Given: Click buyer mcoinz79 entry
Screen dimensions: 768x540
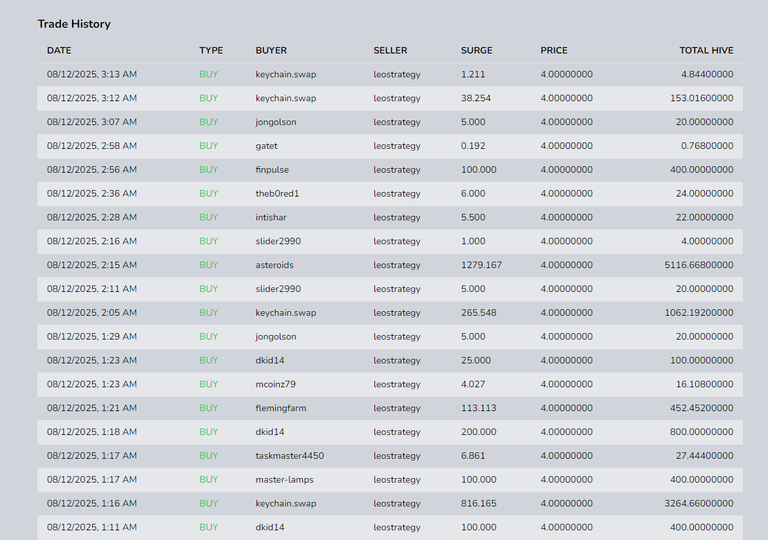Looking at the screenshot, I should (x=275, y=384).
